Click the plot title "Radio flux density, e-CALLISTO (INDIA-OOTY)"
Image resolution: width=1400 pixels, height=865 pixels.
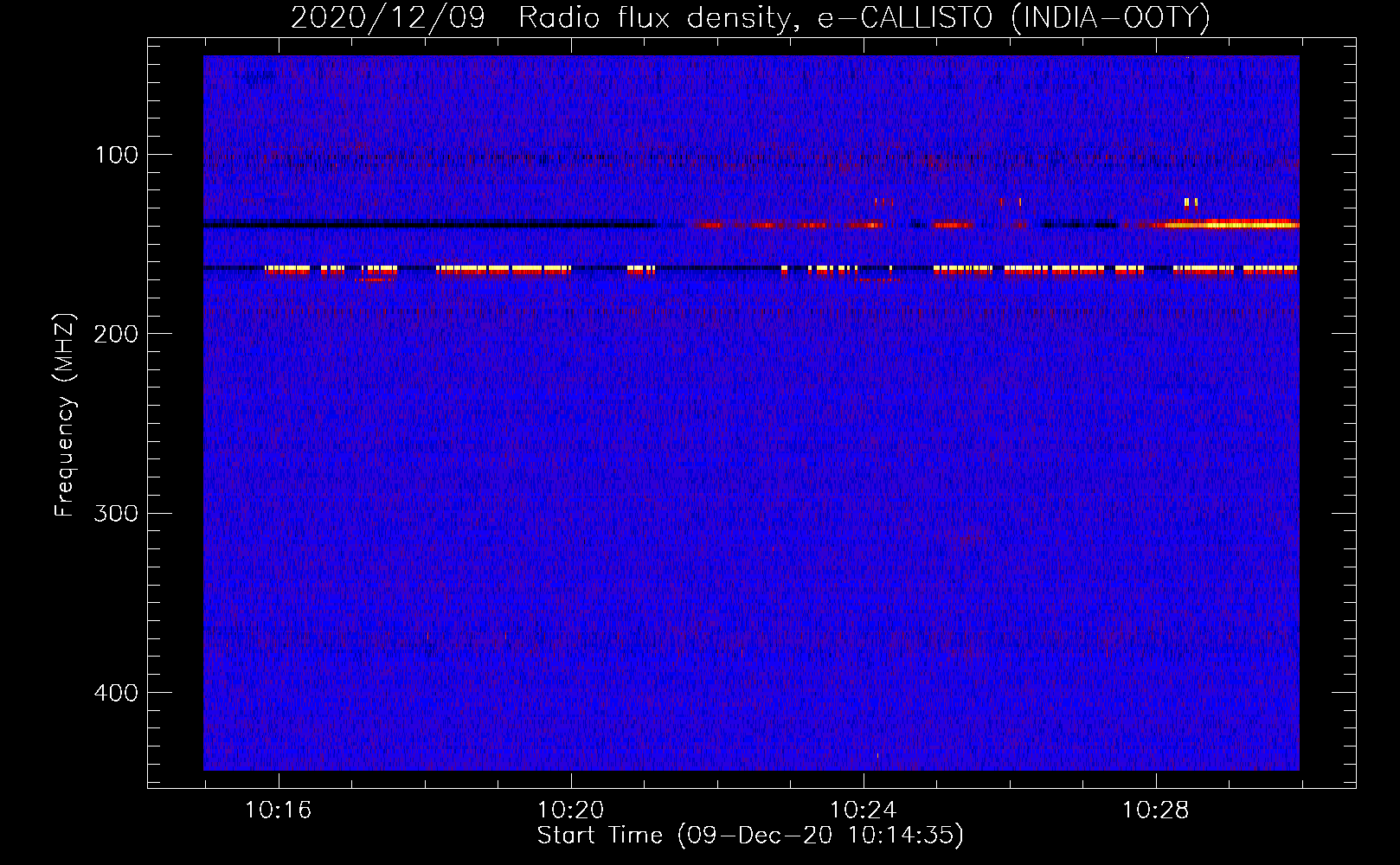tap(864, 18)
